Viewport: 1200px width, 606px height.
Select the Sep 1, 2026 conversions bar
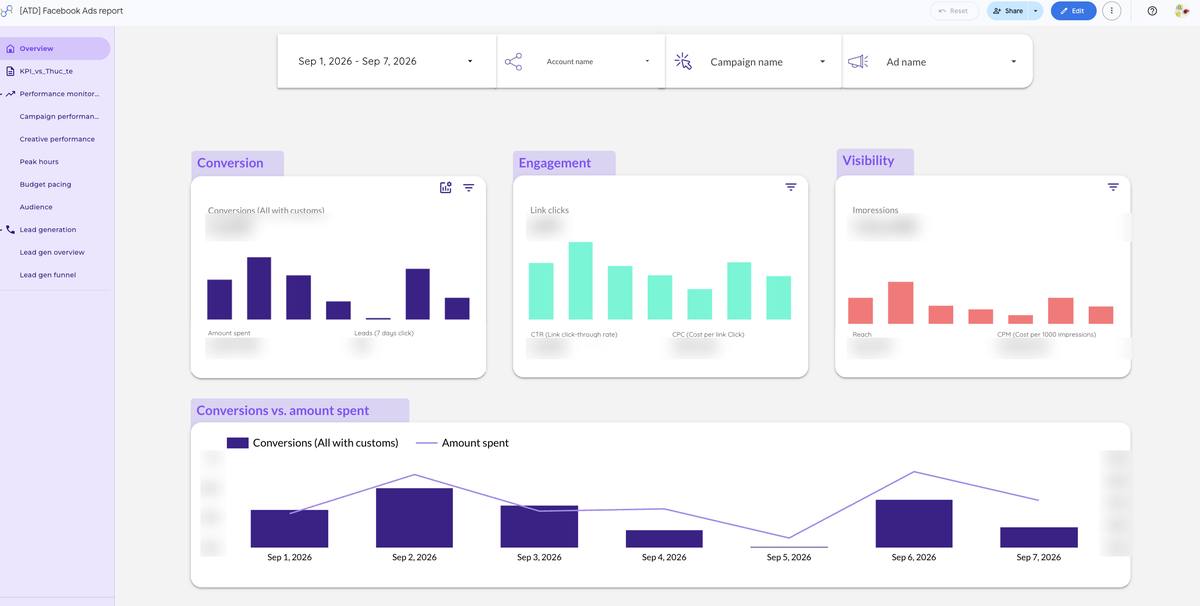[289, 529]
